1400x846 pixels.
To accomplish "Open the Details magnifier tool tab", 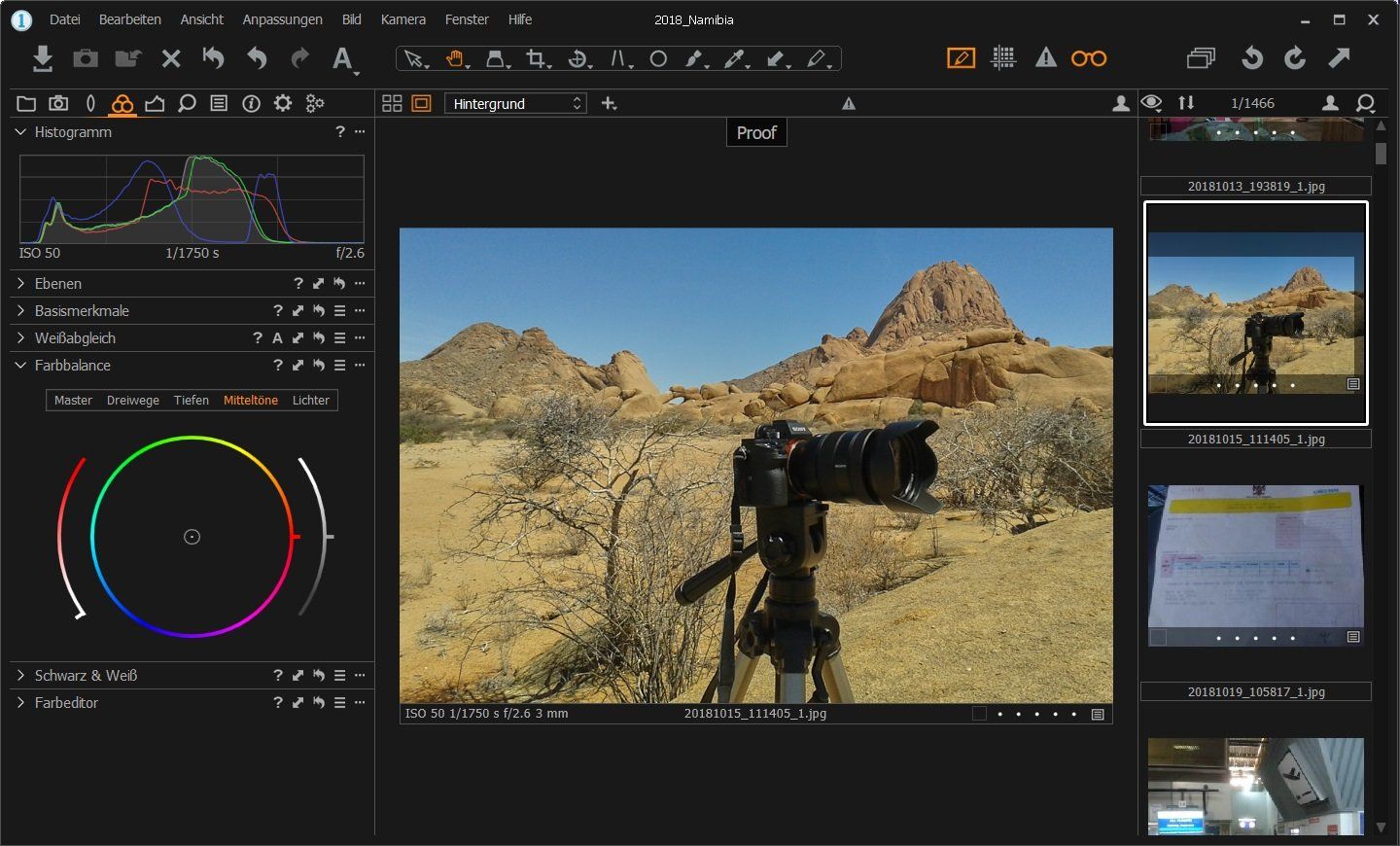I will coord(187,103).
